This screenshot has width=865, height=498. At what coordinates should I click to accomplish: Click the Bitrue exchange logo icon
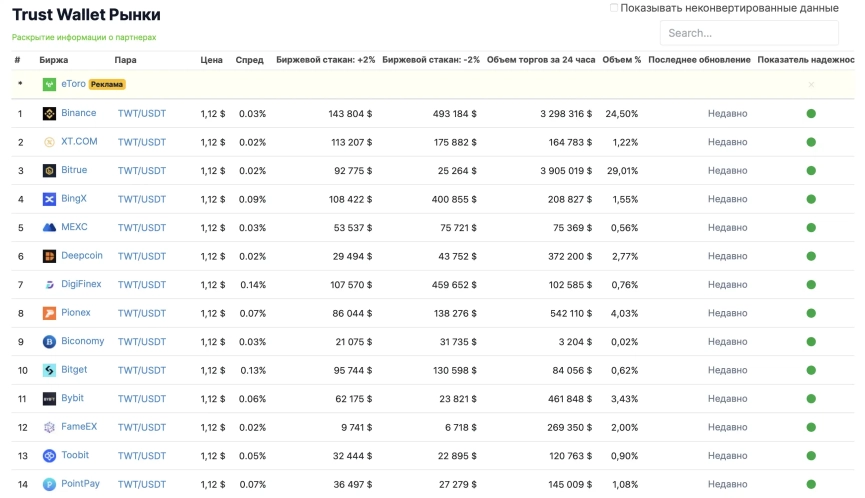click(x=49, y=171)
